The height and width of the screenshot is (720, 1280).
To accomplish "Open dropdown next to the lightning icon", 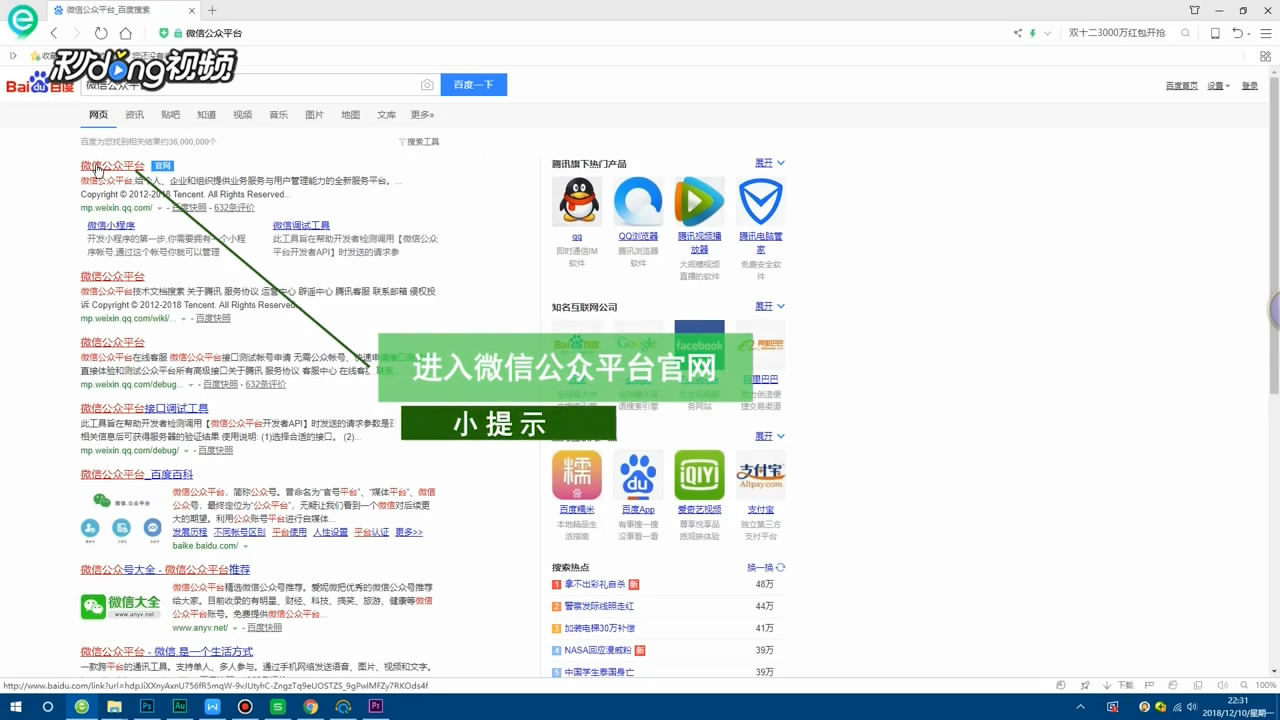I will pyautogui.click(x=1047, y=33).
